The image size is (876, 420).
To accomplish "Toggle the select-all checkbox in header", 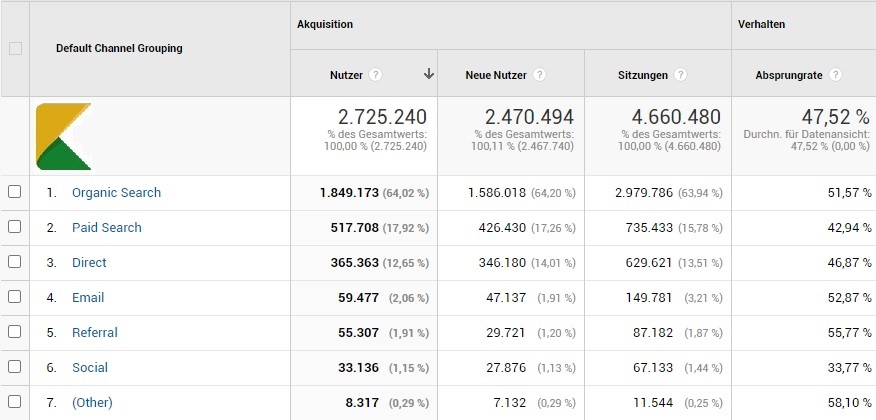I will (15, 48).
